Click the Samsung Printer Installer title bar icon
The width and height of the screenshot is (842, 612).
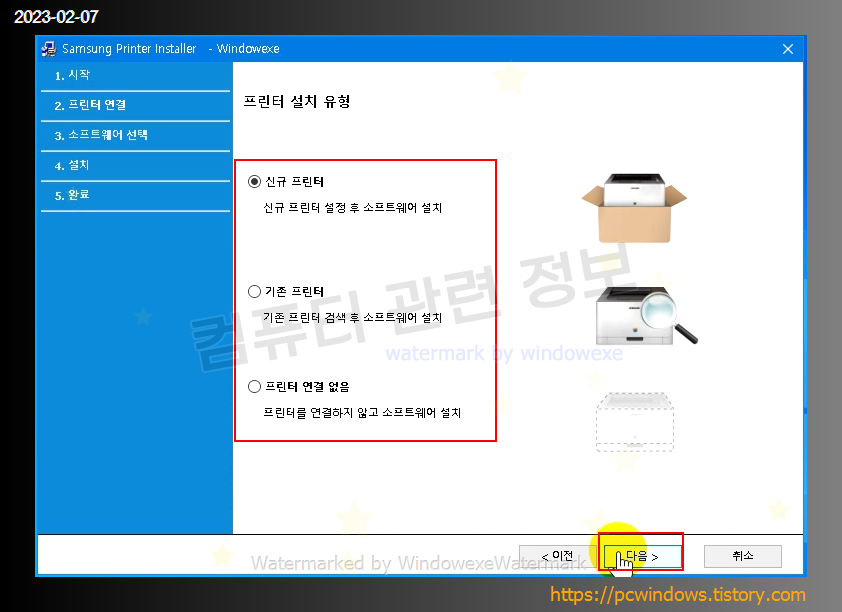pyautogui.click(x=49, y=49)
